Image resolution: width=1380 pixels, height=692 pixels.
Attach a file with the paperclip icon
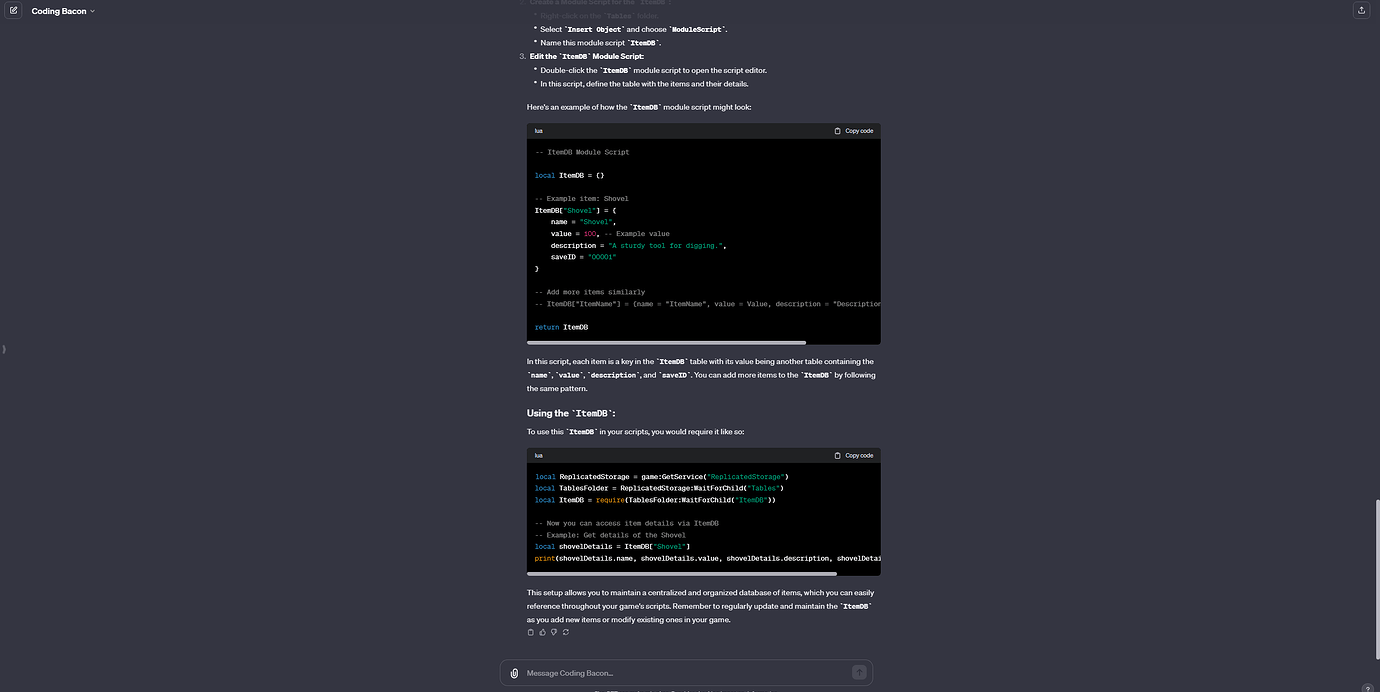click(x=514, y=673)
